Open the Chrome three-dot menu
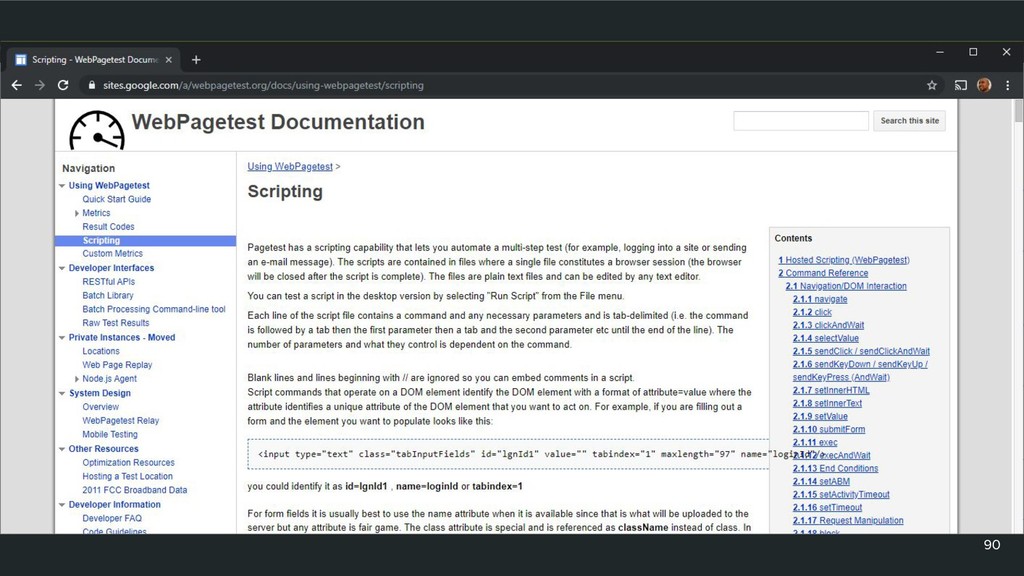 point(1008,85)
